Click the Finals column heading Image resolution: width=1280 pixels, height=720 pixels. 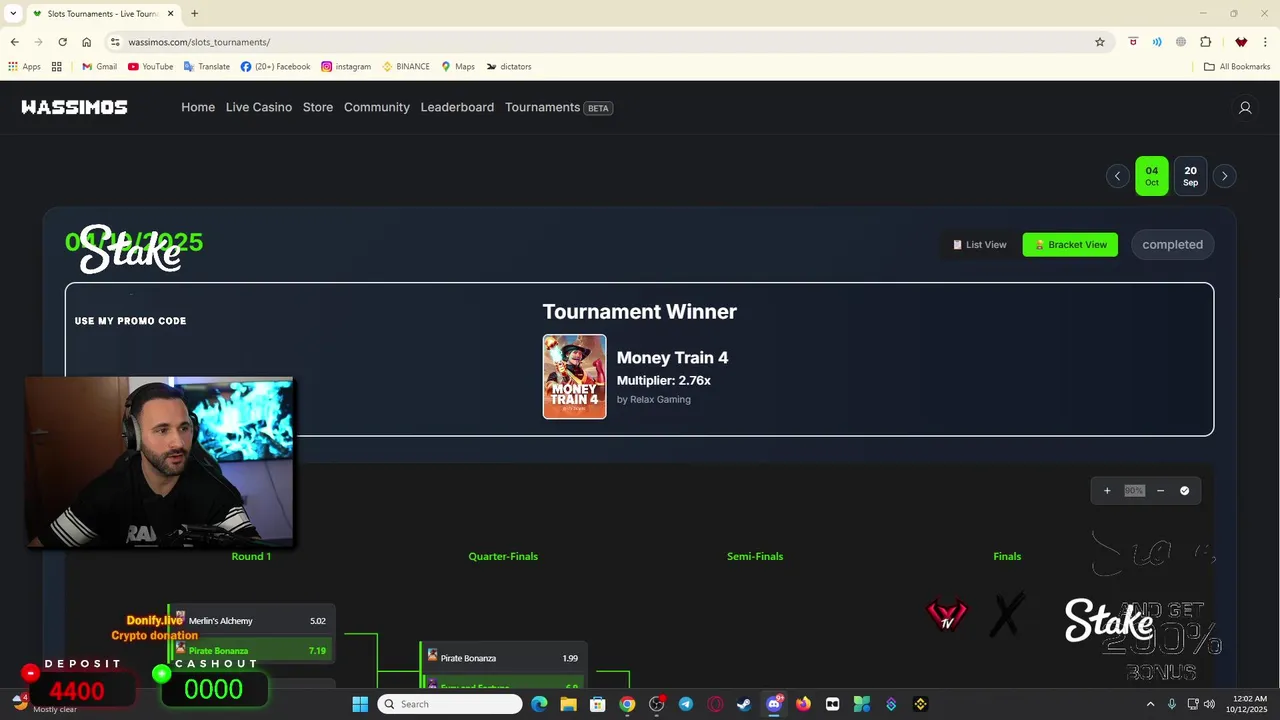point(1007,556)
